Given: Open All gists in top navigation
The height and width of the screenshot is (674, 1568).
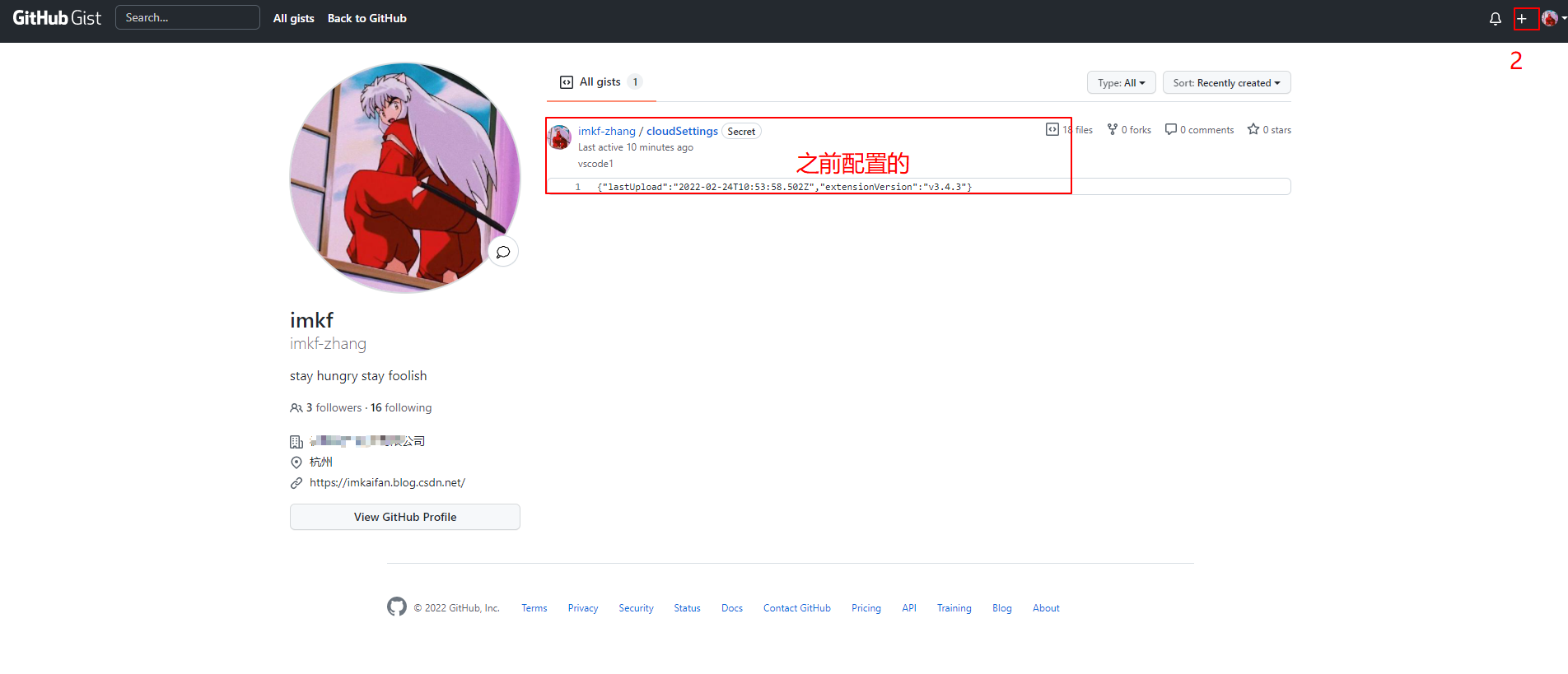Looking at the screenshot, I should point(294,18).
